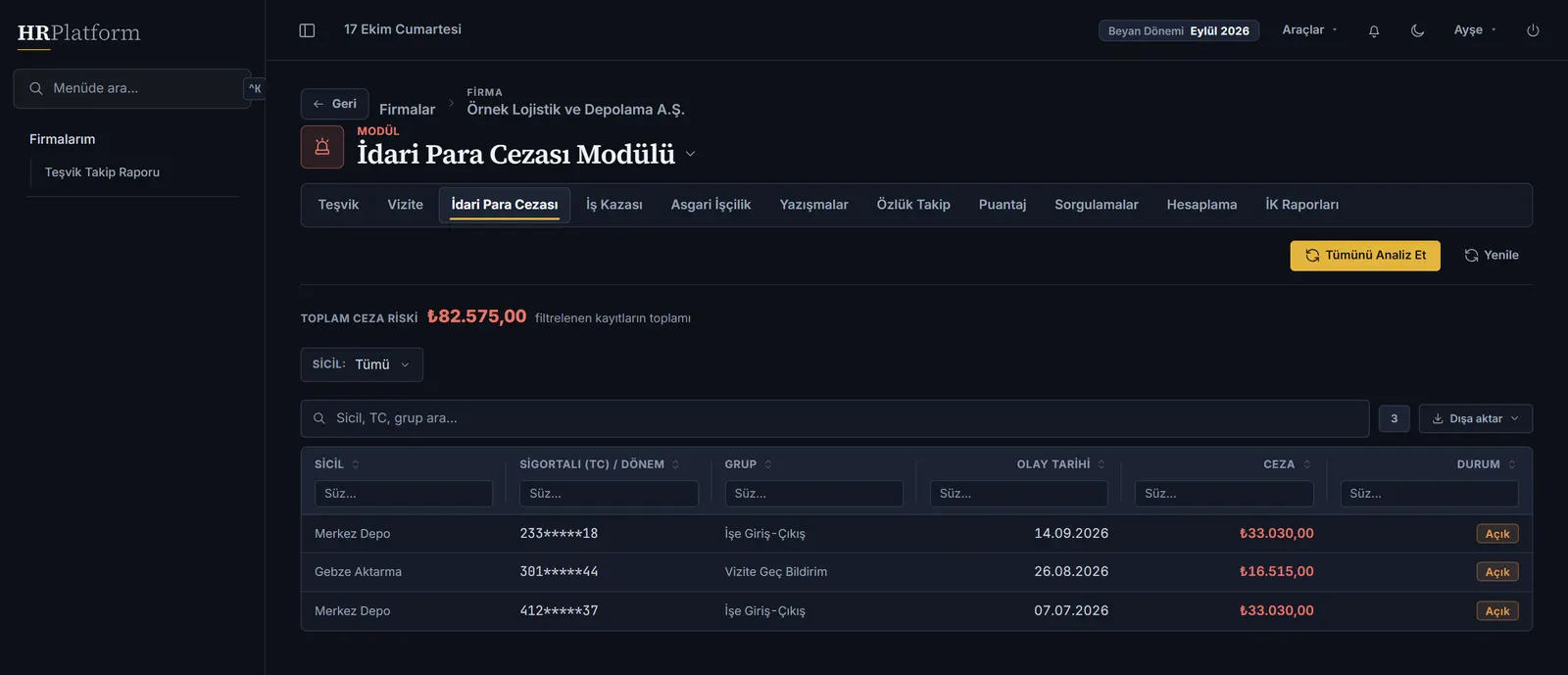Switch to the Puantaj tab
Viewport: 1568px width, 675px height.
pyautogui.click(x=1003, y=205)
